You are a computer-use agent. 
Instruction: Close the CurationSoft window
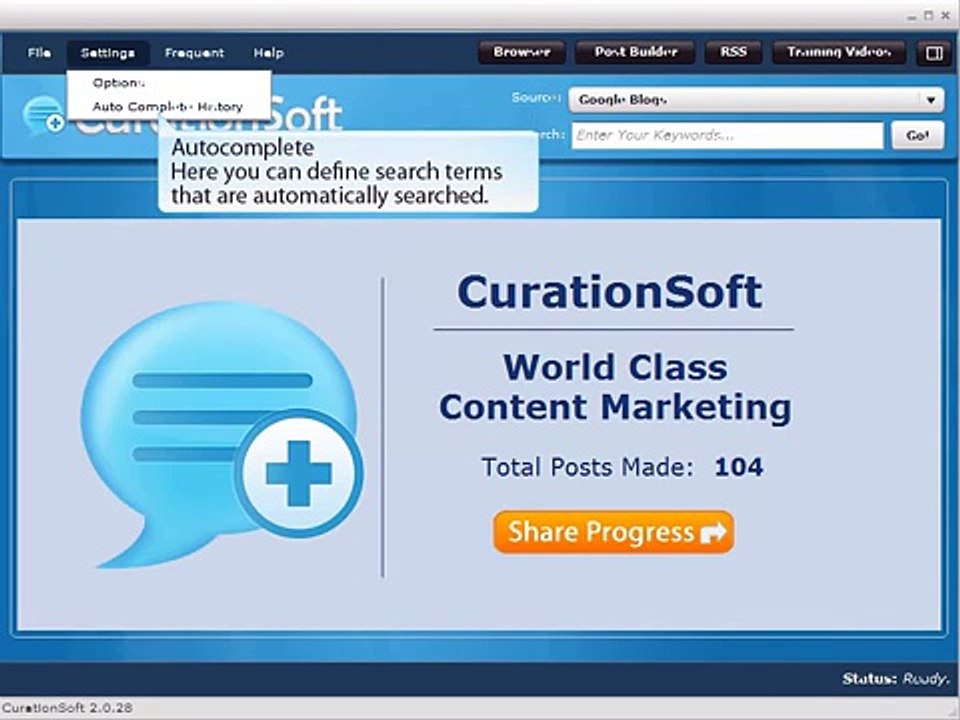(945, 17)
